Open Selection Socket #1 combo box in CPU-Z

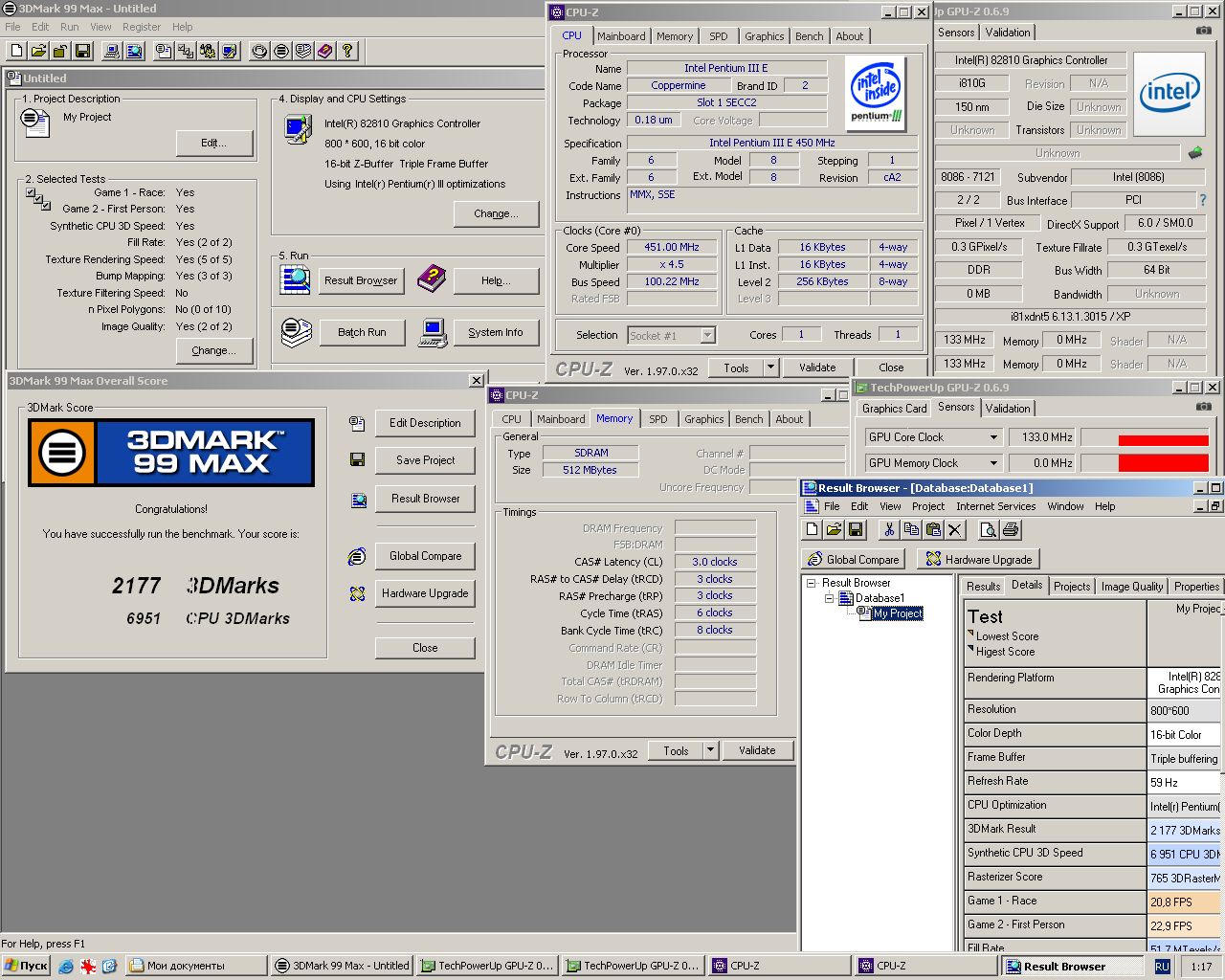672,335
